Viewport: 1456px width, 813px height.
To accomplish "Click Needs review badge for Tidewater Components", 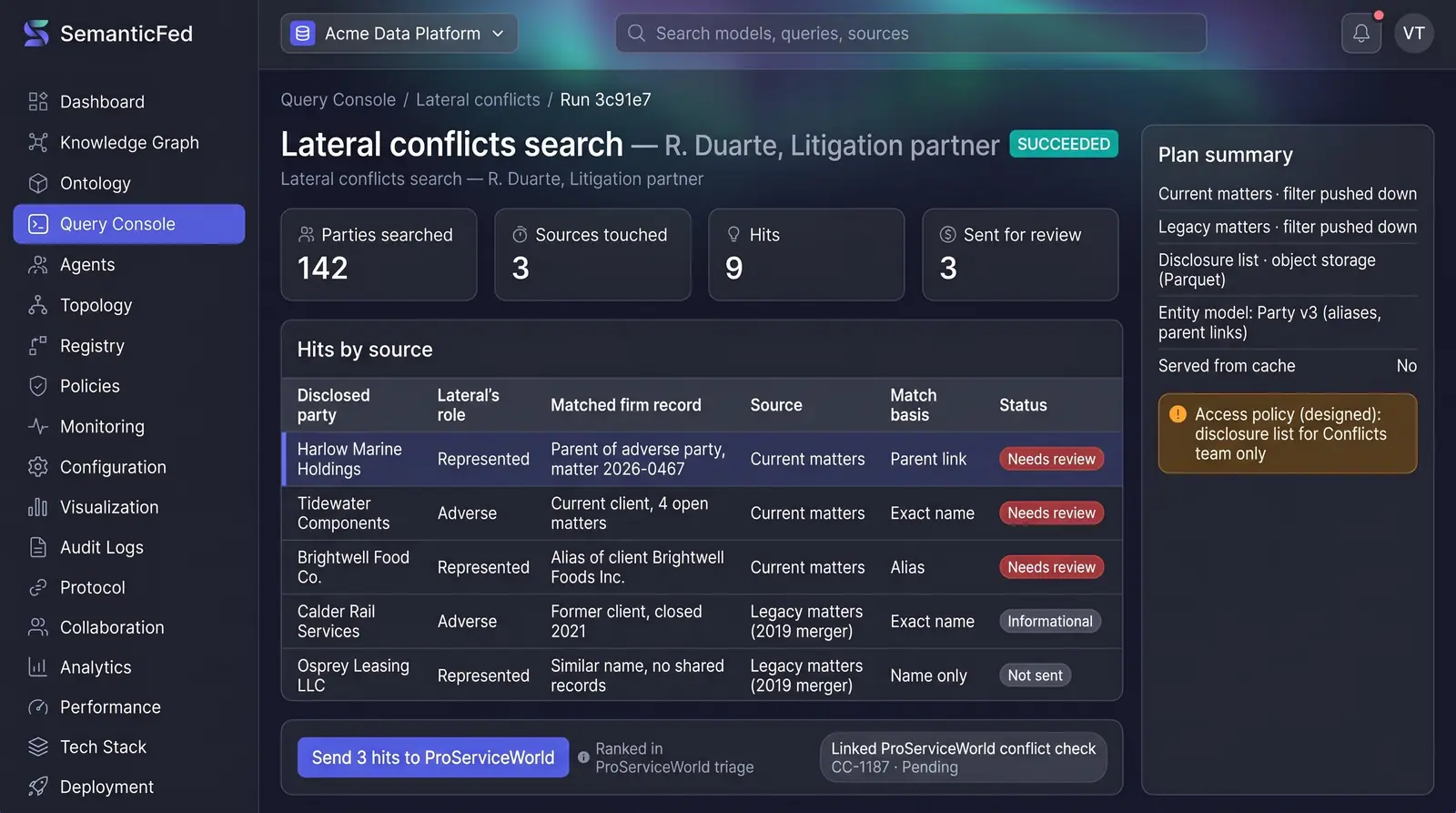I will pyautogui.click(x=1051, y=513).
